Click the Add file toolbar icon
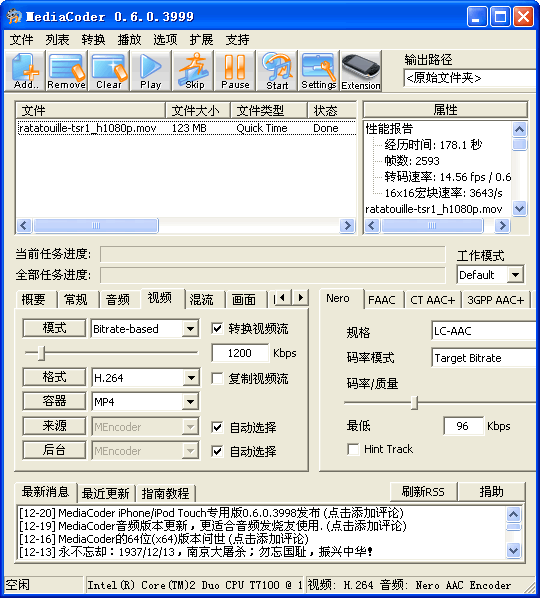Viewport: 540px width, 598px height. pyautogui.click(x=25, y=71)
